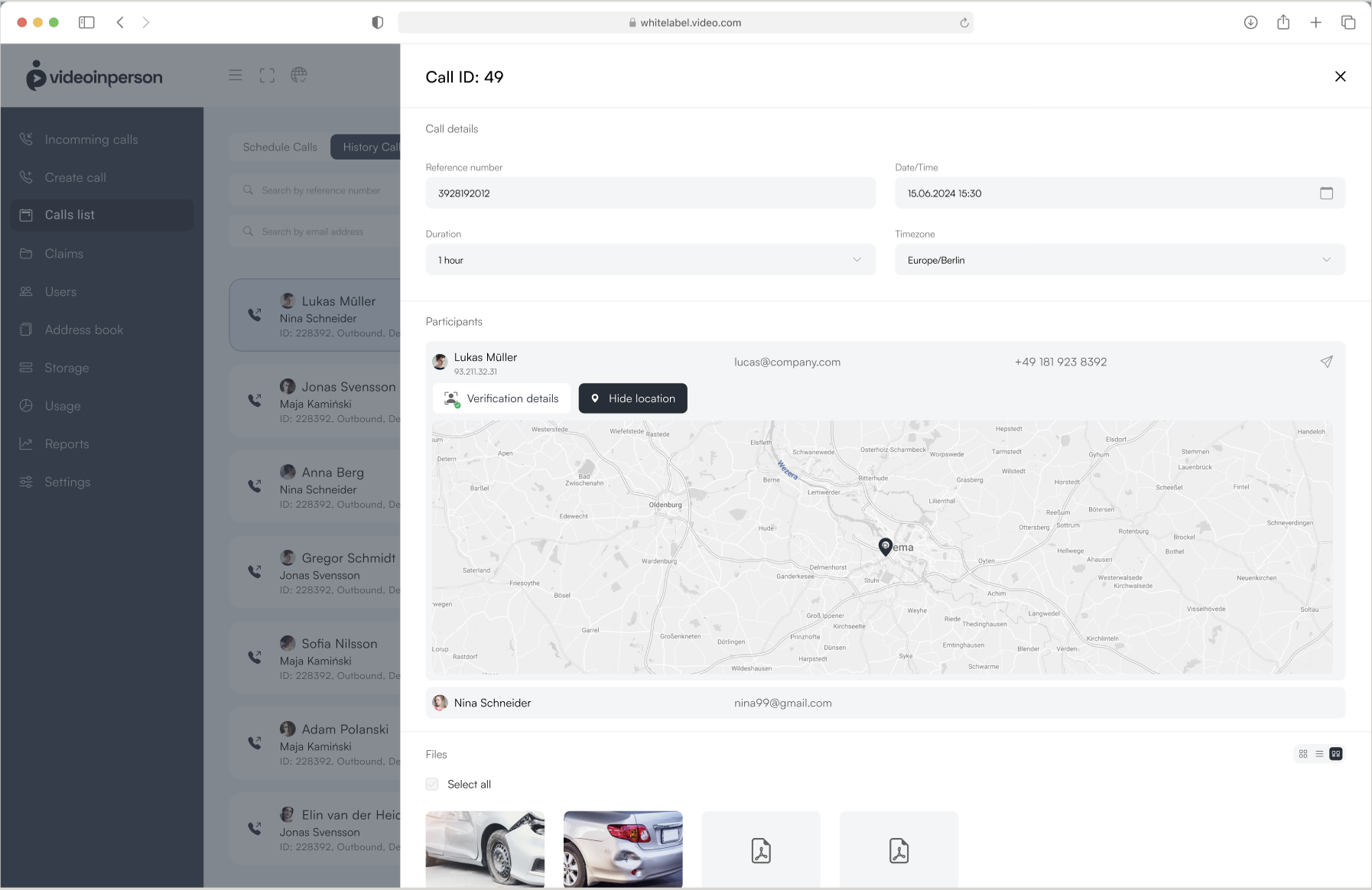Click the Date/Time input field
Viewport: 1372px width, 890px height.
[1120, 193]
